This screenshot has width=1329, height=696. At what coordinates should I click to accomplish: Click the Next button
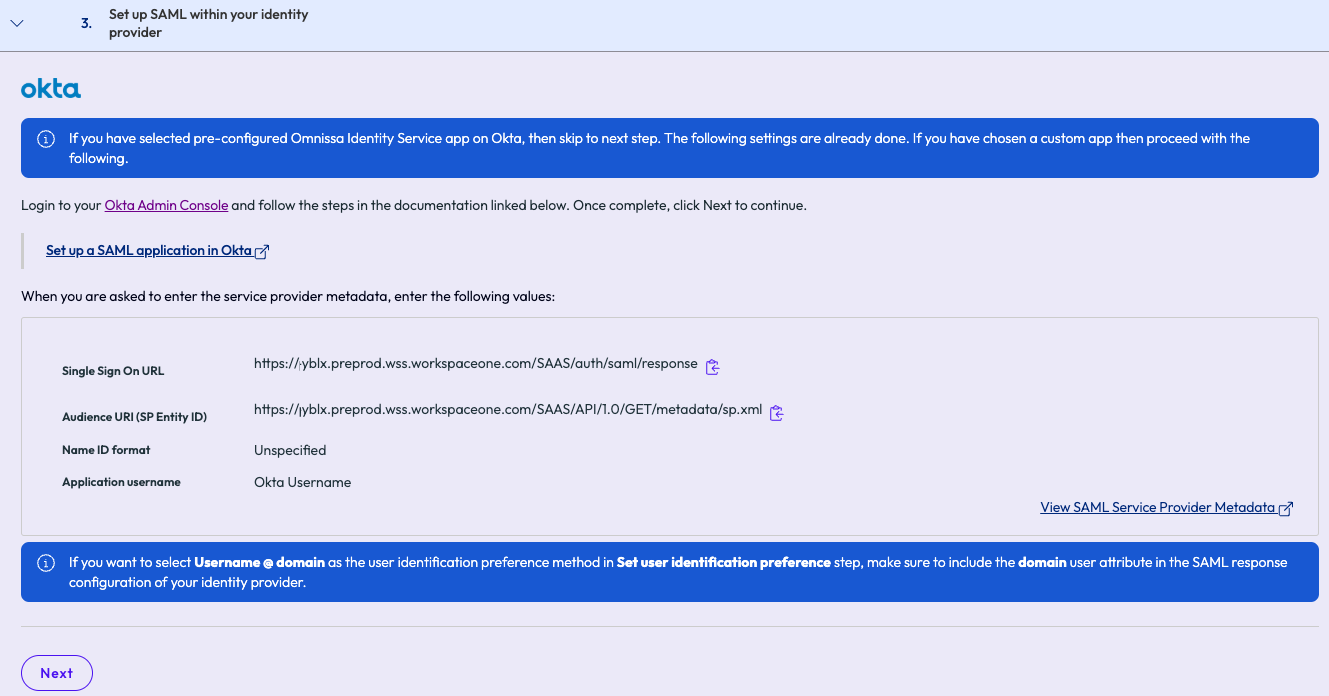(57, 673)
